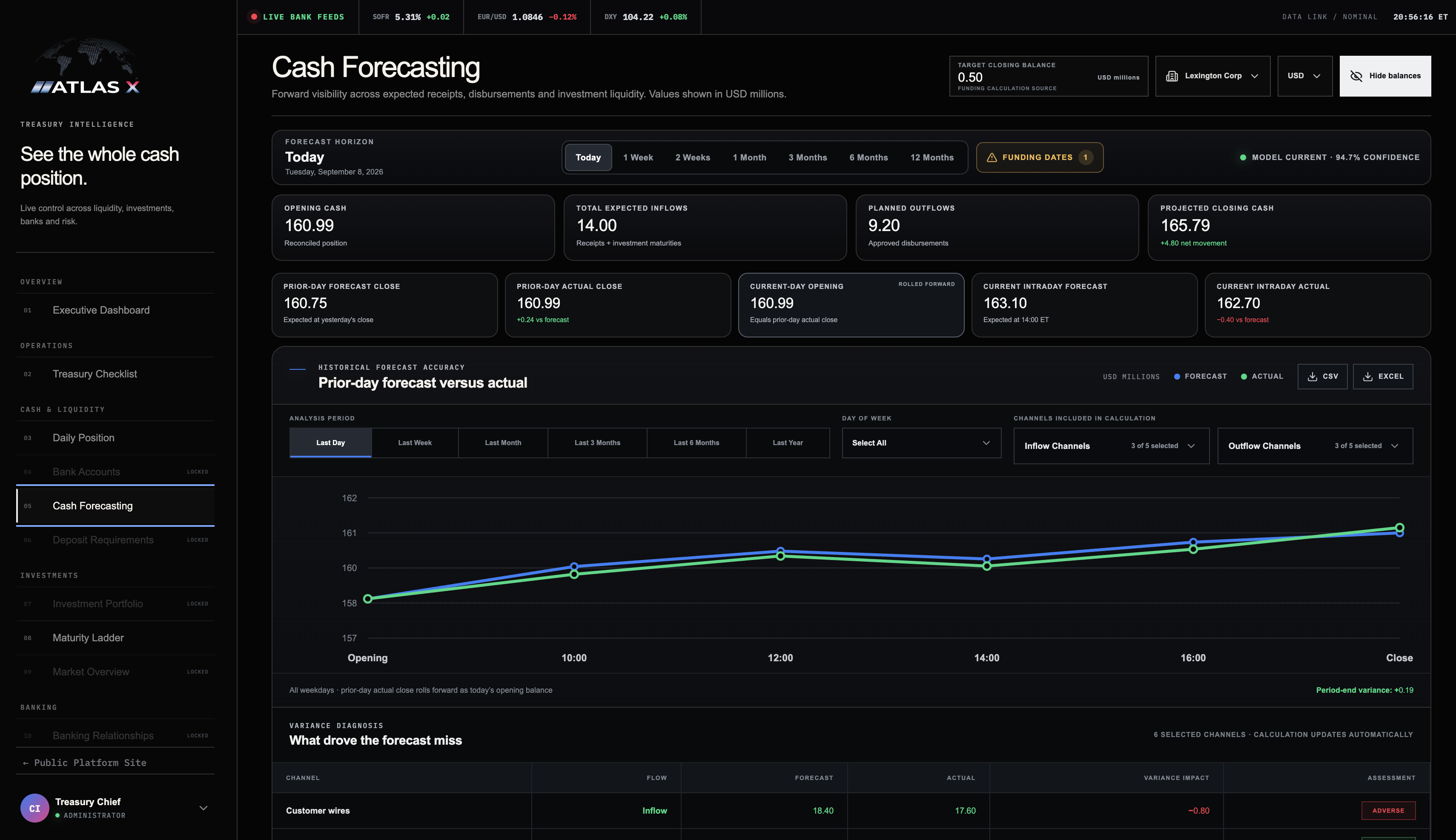Click the Customer wires channel row
The width and height of the screenshot is (1456, 840).
(x=851, y=811)
